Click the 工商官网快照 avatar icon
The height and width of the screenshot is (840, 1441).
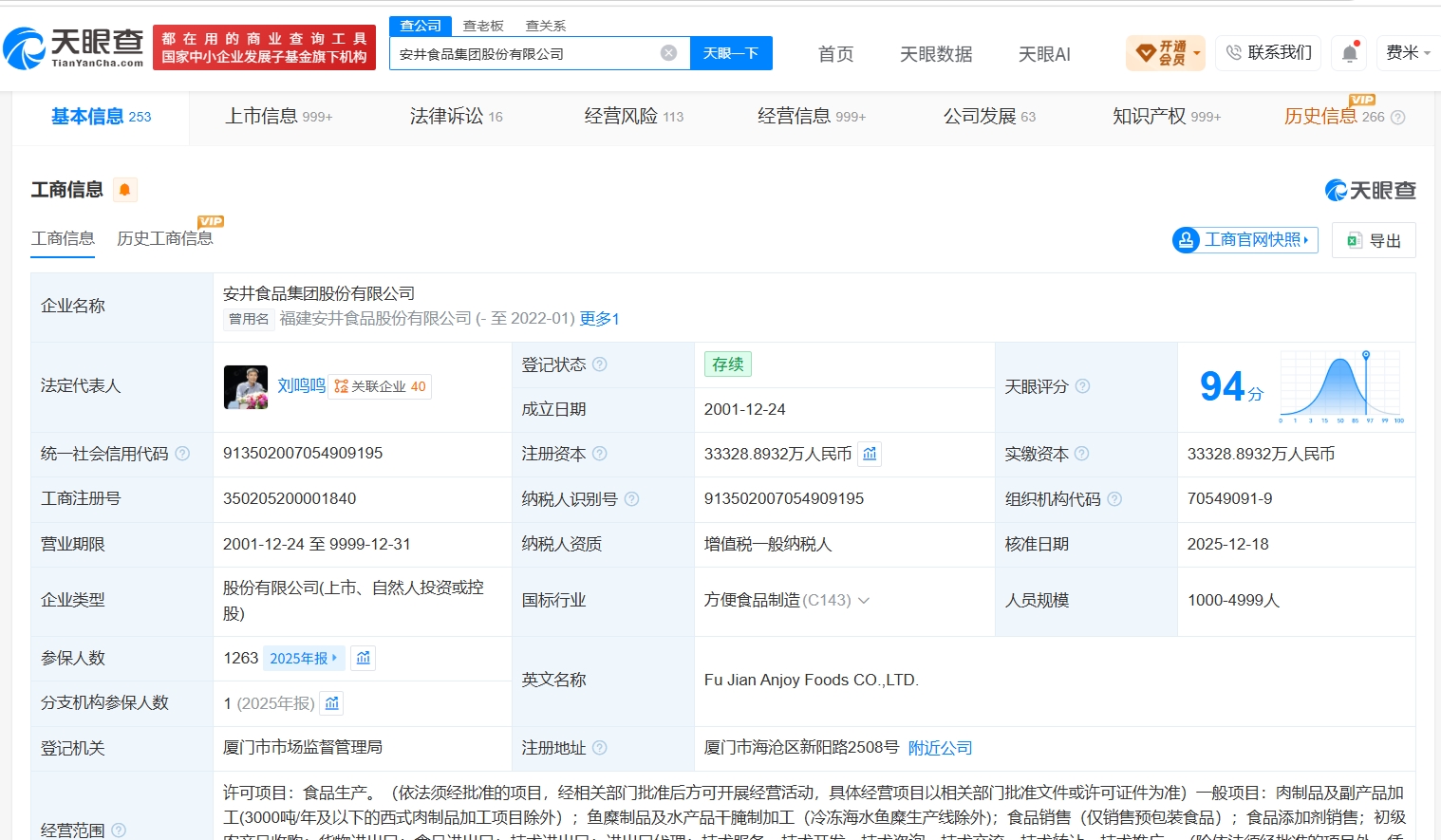[x=1186, y=240]
